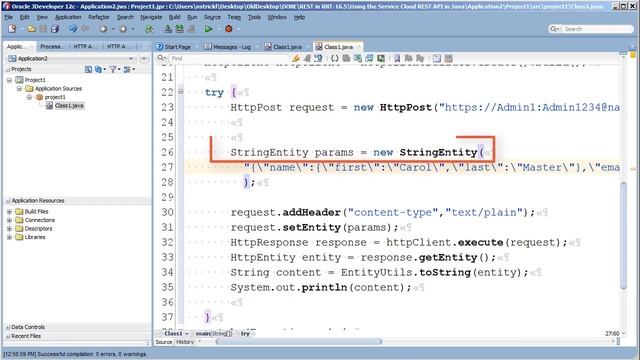Viewport: 640px width, 360px height.
Task: Collapse the project1 package node
Action: (x=29, y=97)
